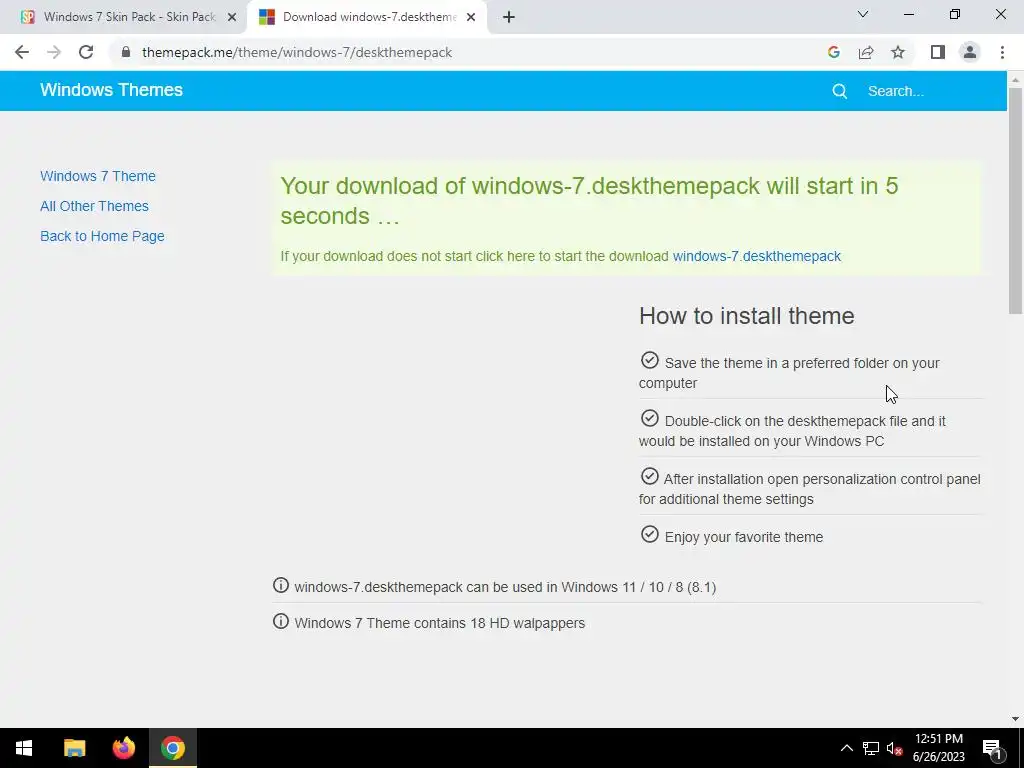Screen dimensions: 1024x768
Task: Open Chrome's three-dot menu
Action: 1002,52
